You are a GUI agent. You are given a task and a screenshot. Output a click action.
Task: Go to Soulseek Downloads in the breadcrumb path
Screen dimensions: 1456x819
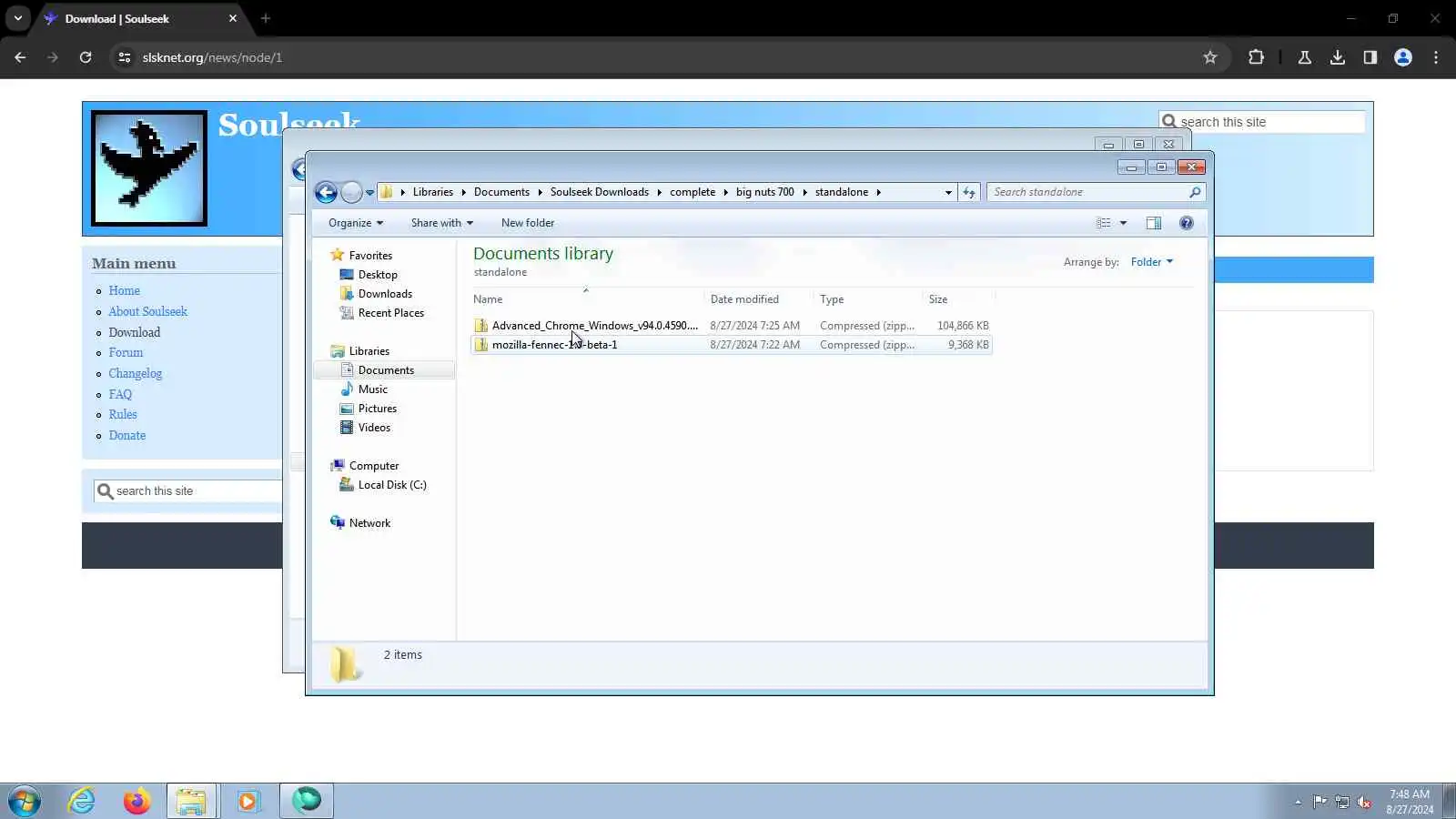pyautogui.click(x=600, y=192)
